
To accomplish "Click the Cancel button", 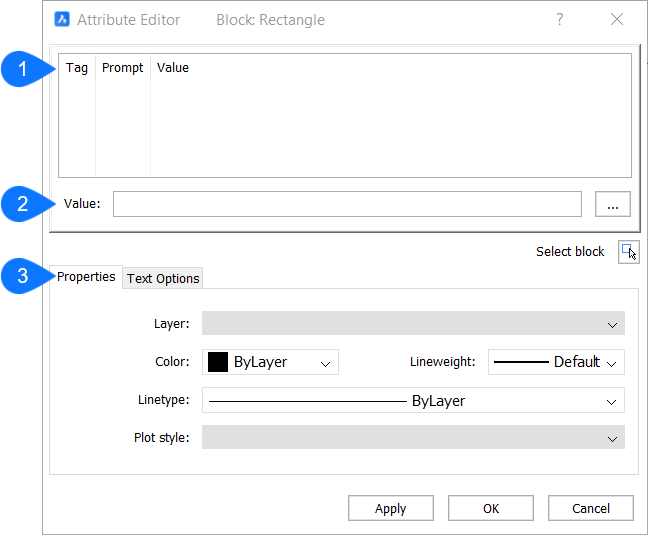I will (x=590, y=508).
